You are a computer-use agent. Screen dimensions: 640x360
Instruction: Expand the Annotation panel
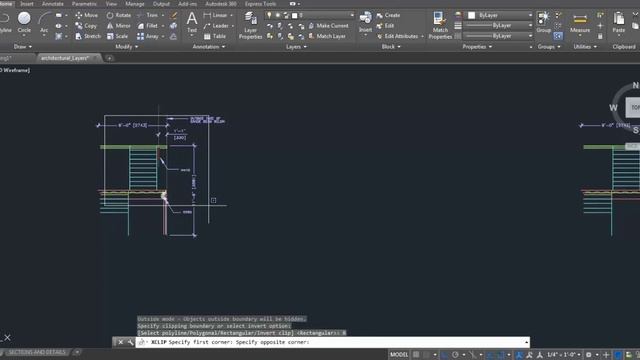pyautogui.click(x=209, y=47)
